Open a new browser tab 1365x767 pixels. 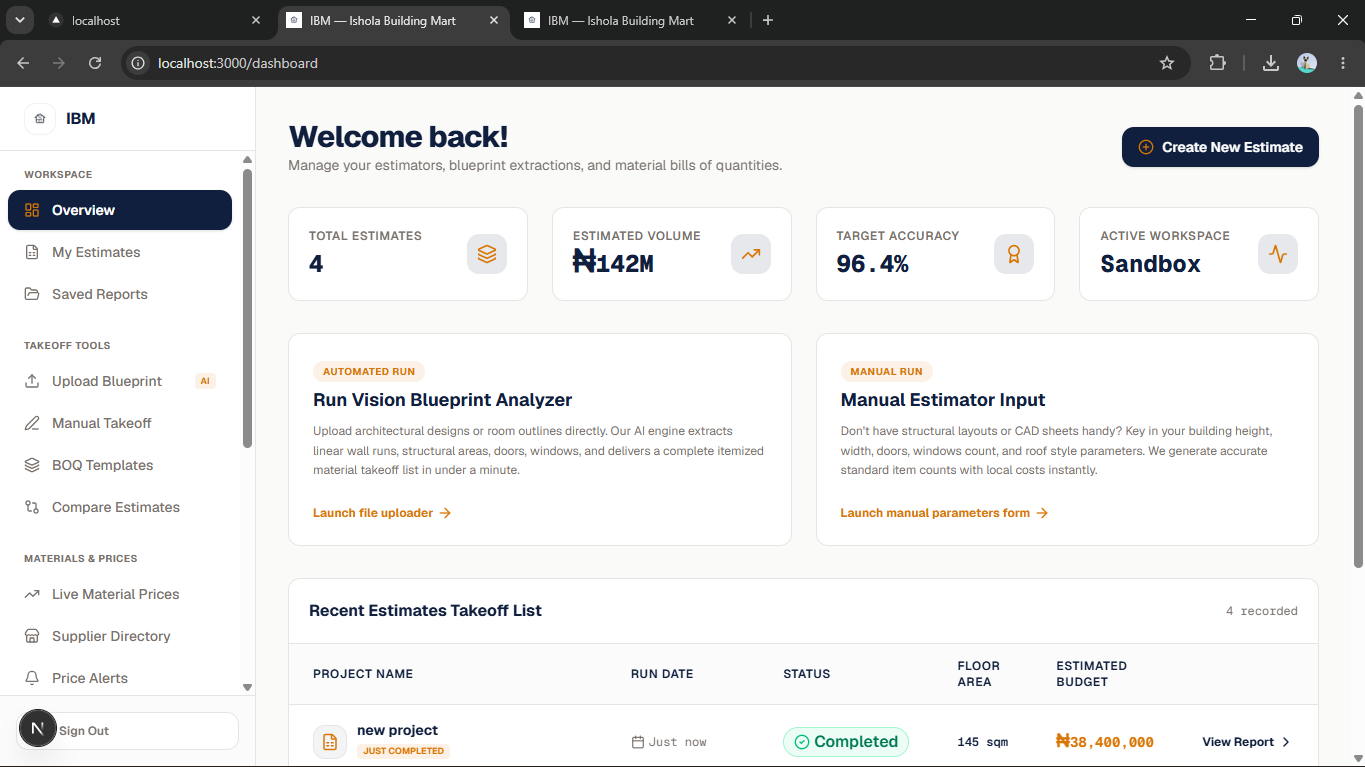768,20
